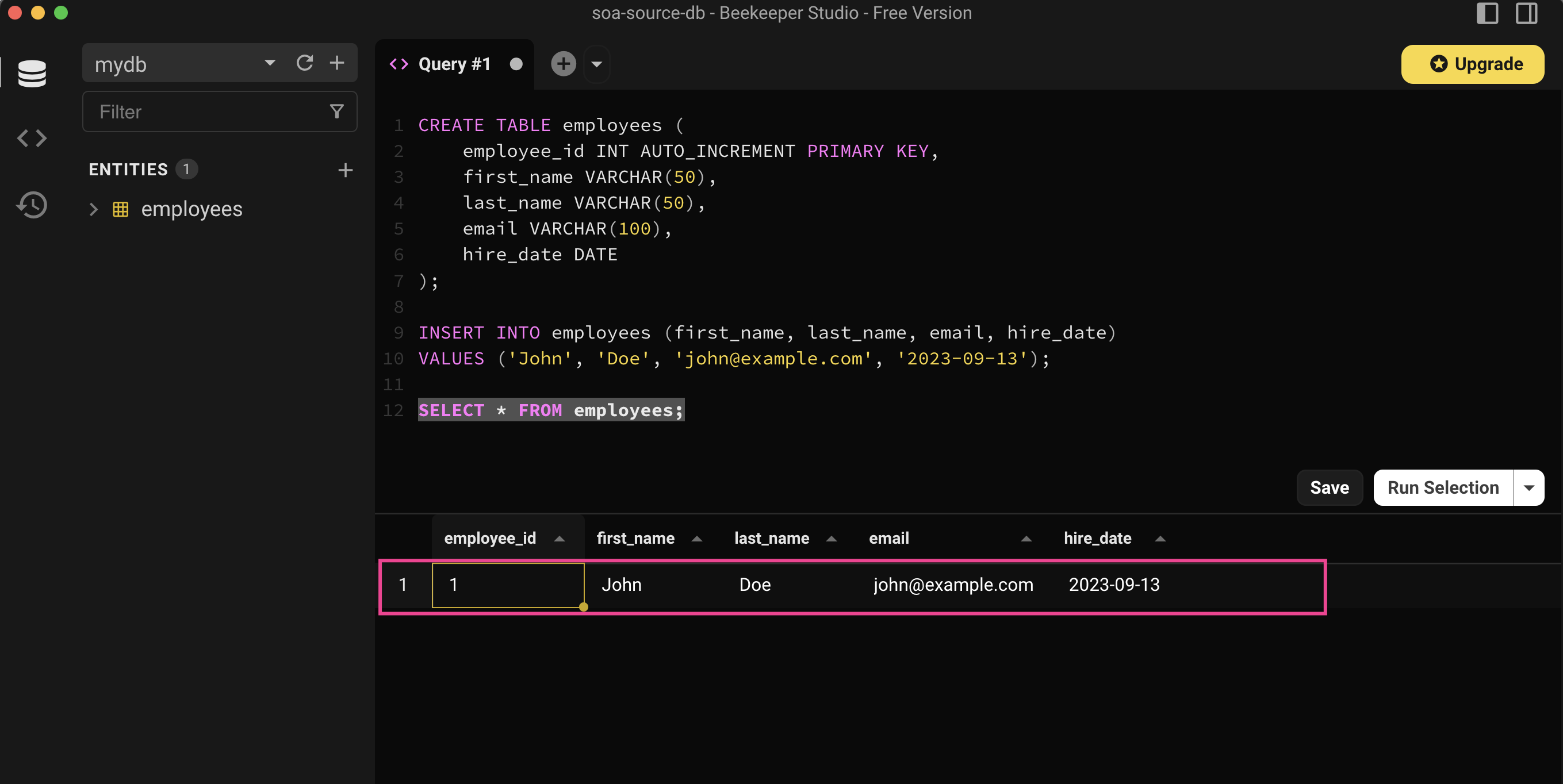Click the filter funnel icon
This screenshot has height=784, width=1563.
pos(336,112)
